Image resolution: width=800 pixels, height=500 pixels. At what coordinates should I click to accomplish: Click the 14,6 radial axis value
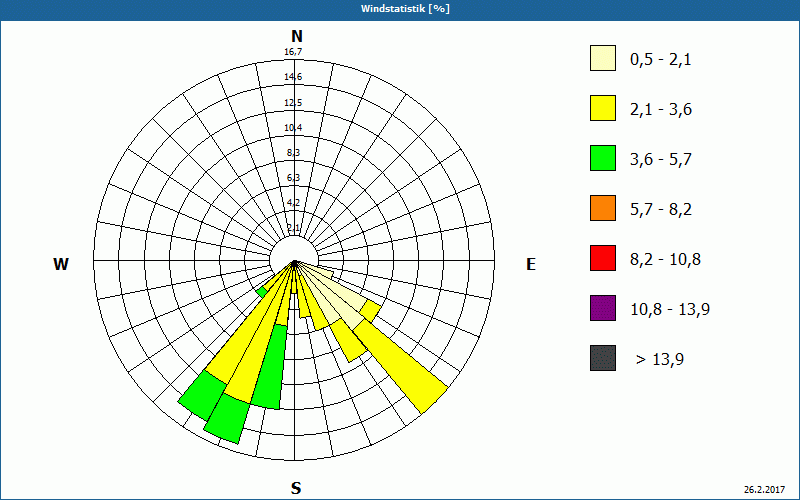[x=293, y=77]
